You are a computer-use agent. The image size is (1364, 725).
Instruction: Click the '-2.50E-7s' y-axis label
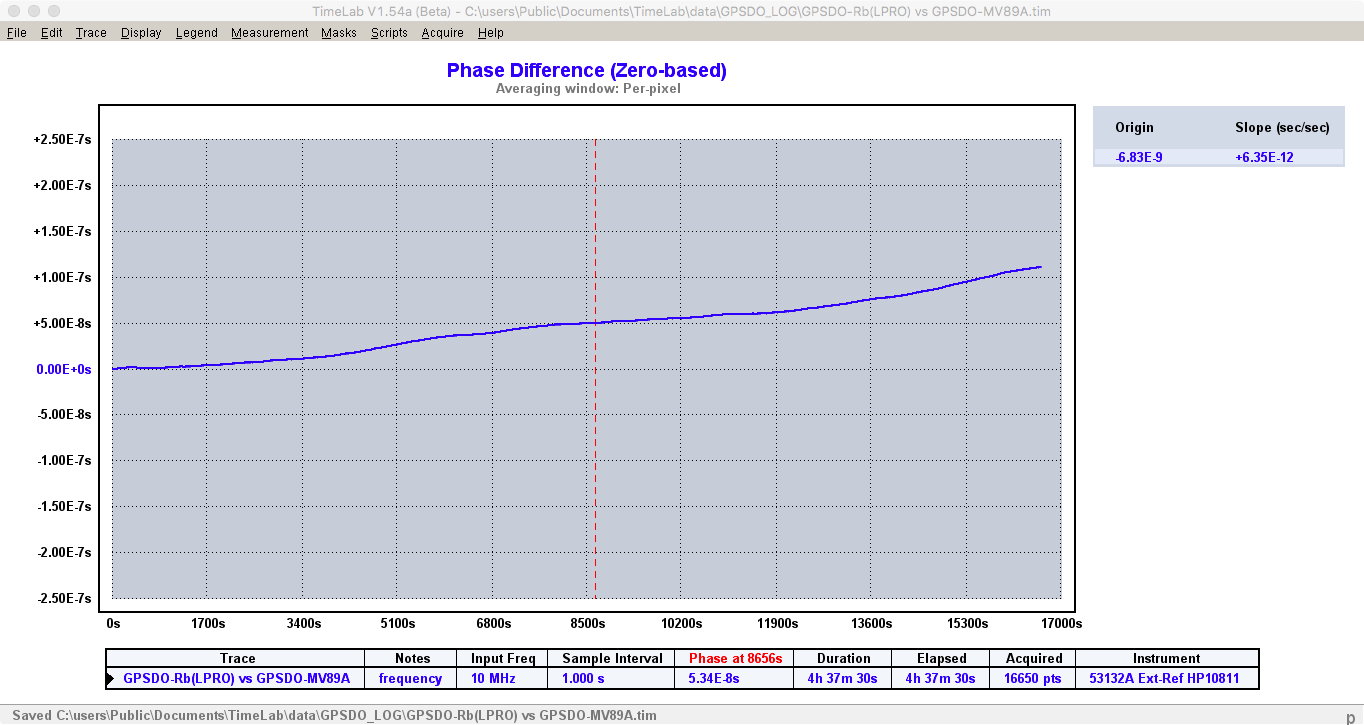click(x=64, y=598)
